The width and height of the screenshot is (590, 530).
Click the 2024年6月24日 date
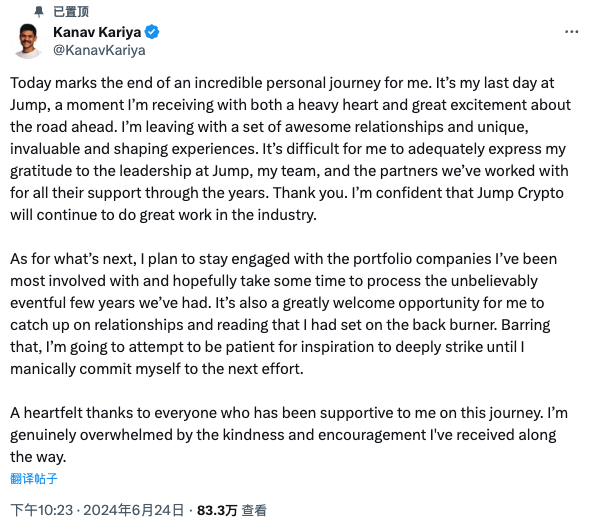tap(134, 510)
